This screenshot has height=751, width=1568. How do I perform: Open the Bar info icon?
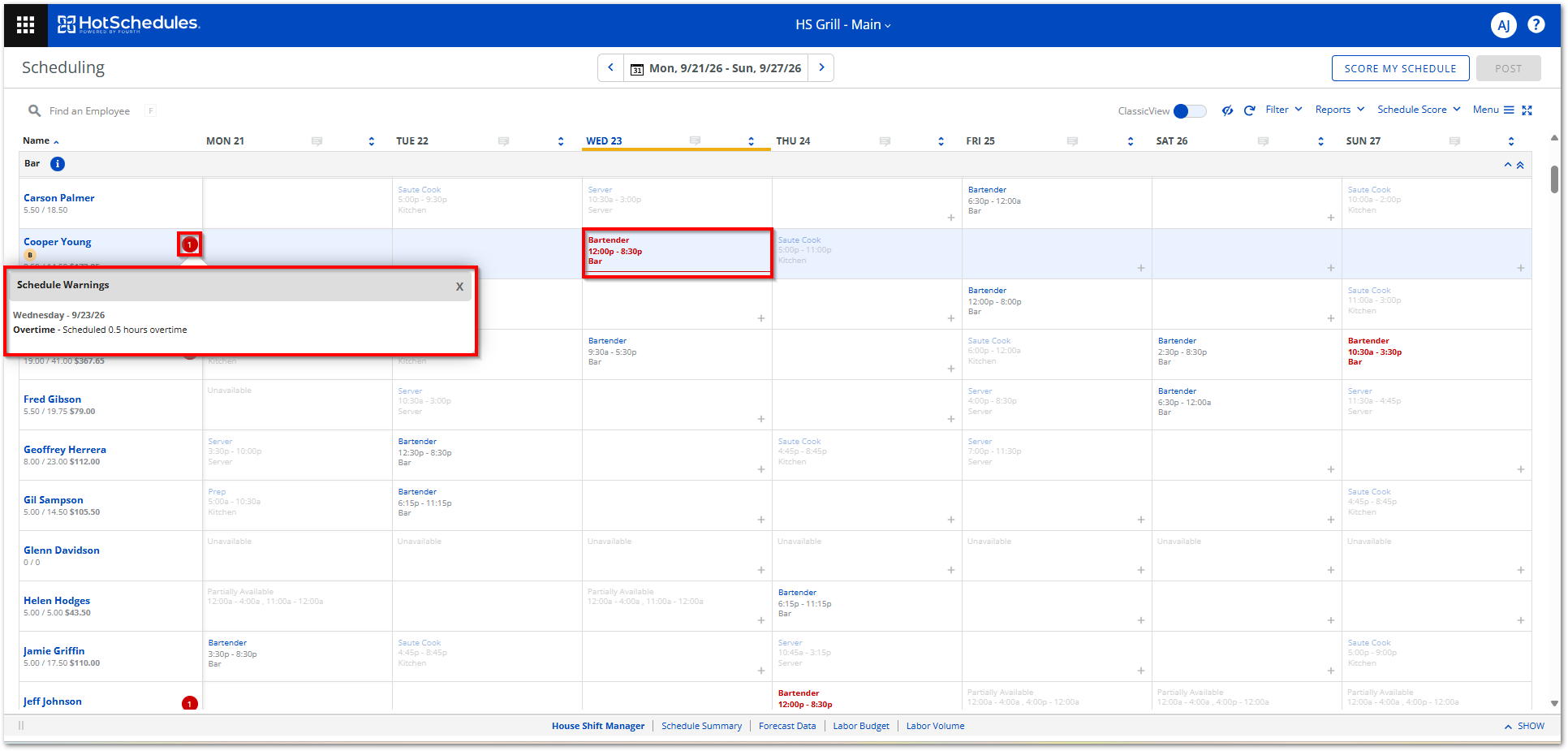tap(58, 164)
